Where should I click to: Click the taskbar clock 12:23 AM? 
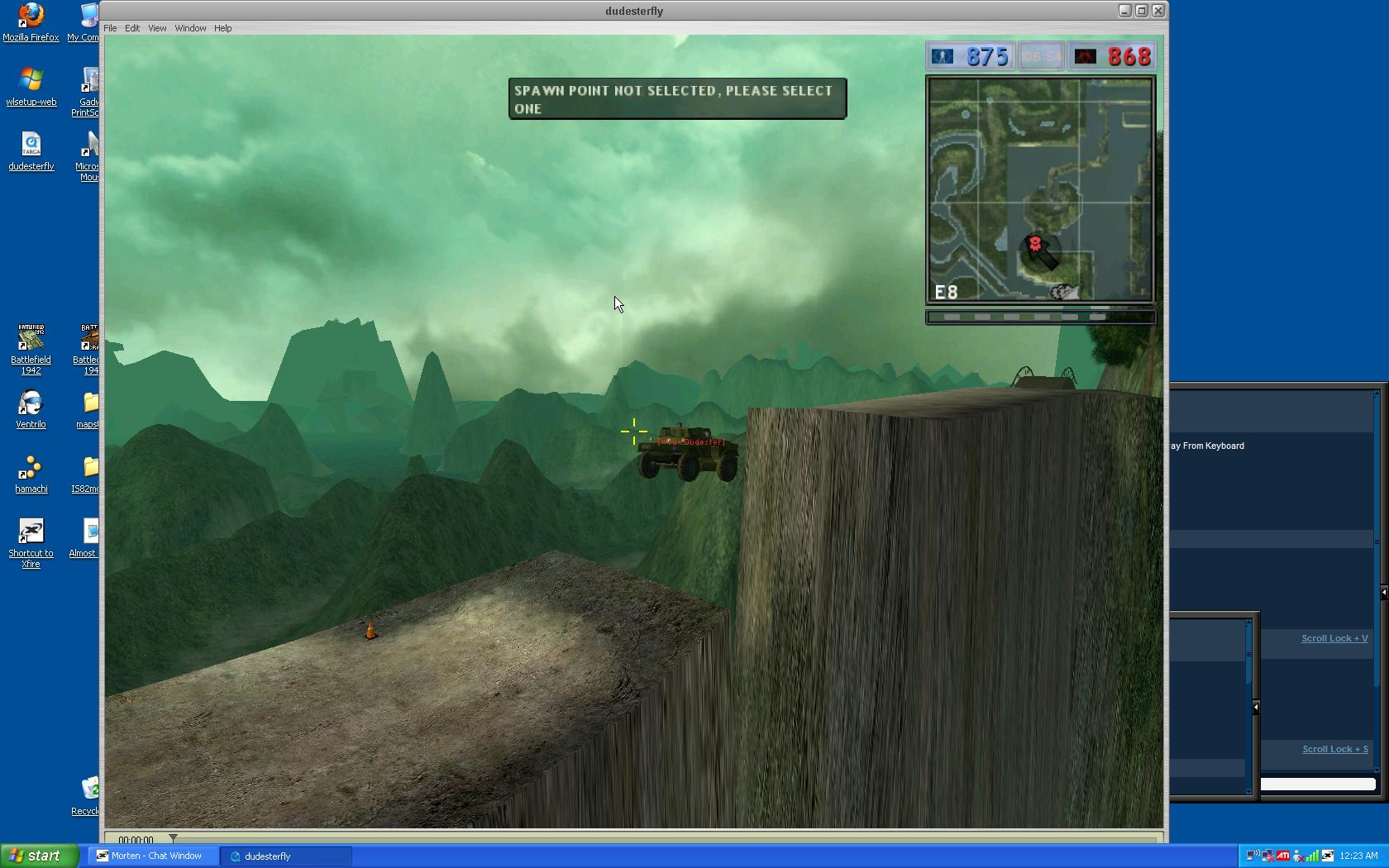tap(1358, 856)
